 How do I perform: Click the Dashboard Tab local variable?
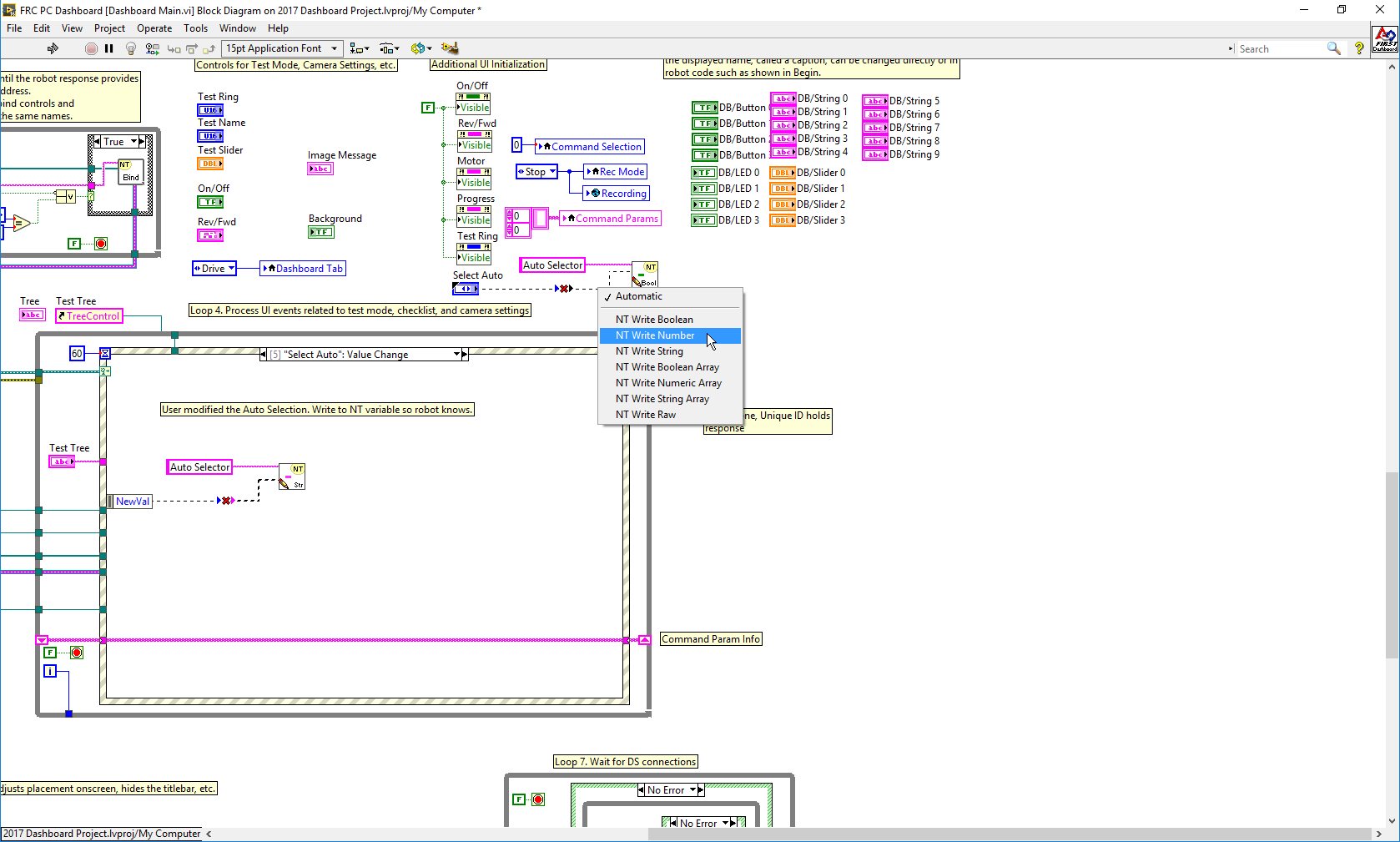303,268
